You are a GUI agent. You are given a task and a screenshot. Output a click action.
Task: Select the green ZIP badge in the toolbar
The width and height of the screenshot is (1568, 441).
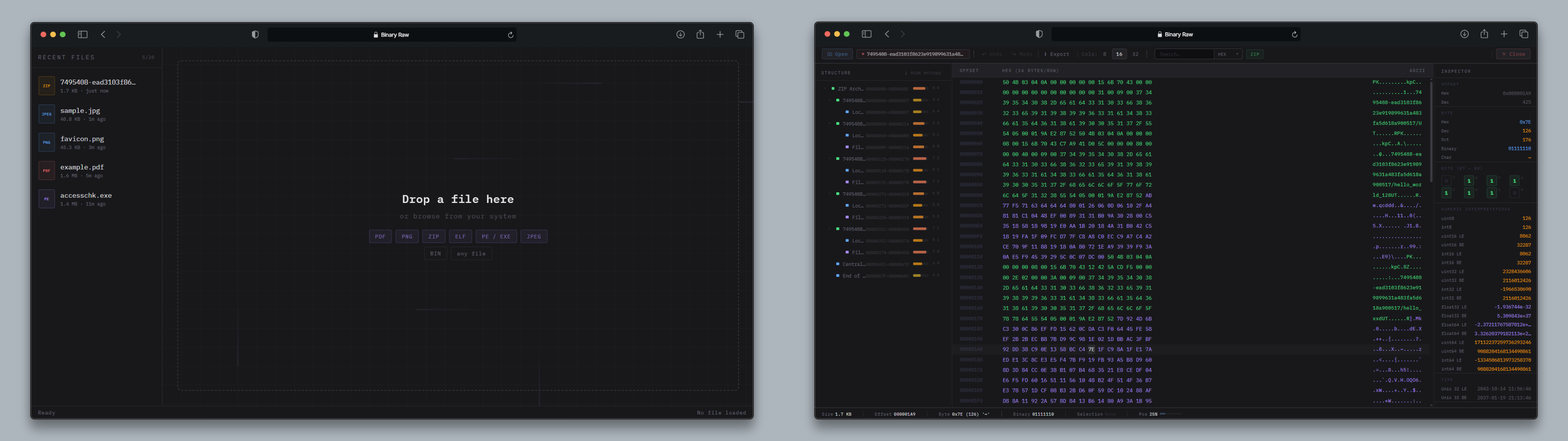coord(1254,54)
